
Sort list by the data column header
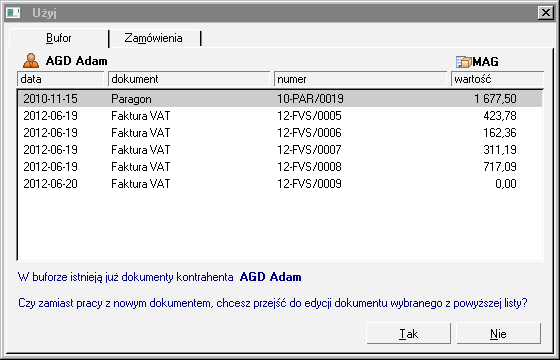(x=61, y=79)
